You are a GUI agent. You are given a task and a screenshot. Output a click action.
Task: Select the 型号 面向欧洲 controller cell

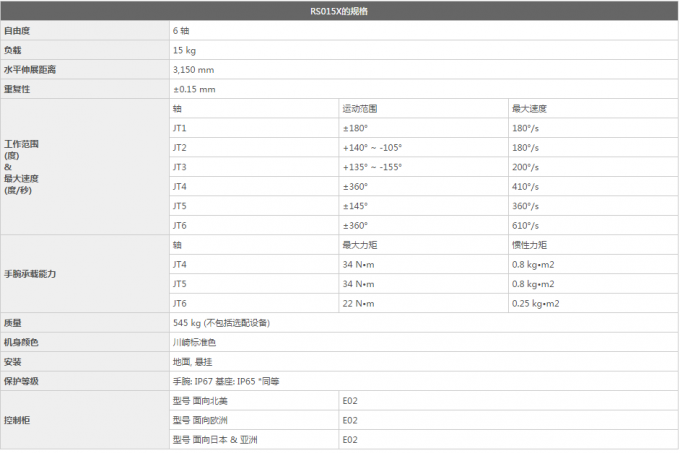click(x=201, y=420)
